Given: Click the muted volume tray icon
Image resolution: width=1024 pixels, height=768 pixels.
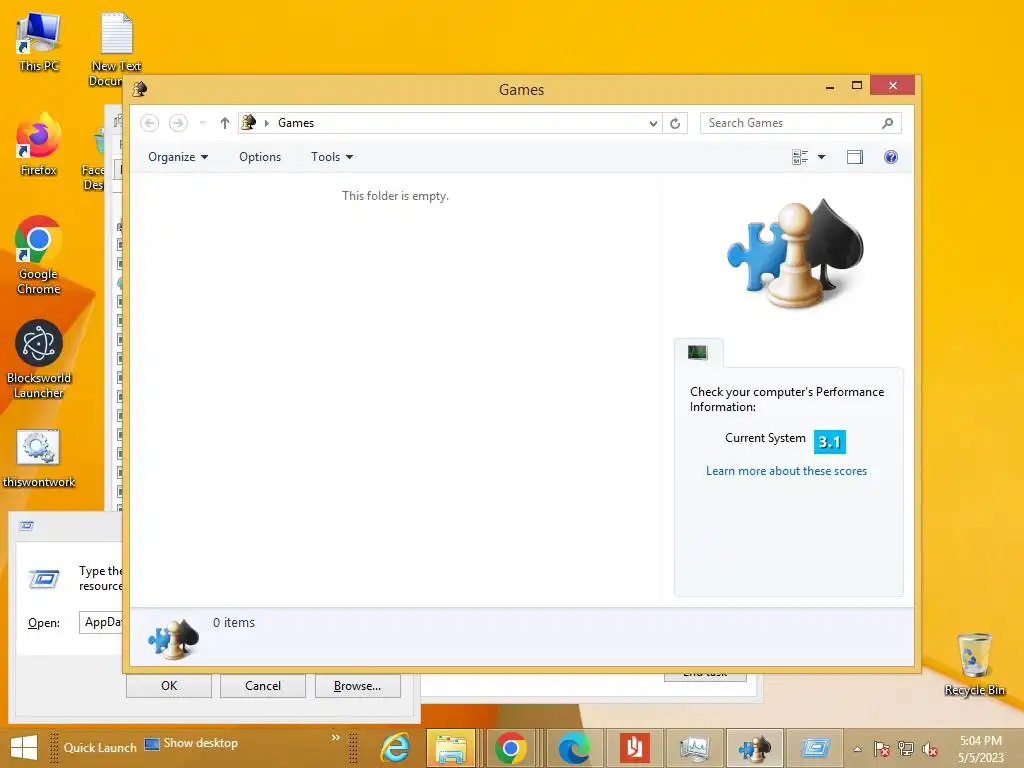Looking at the screenshot, I should click(929, 749).
